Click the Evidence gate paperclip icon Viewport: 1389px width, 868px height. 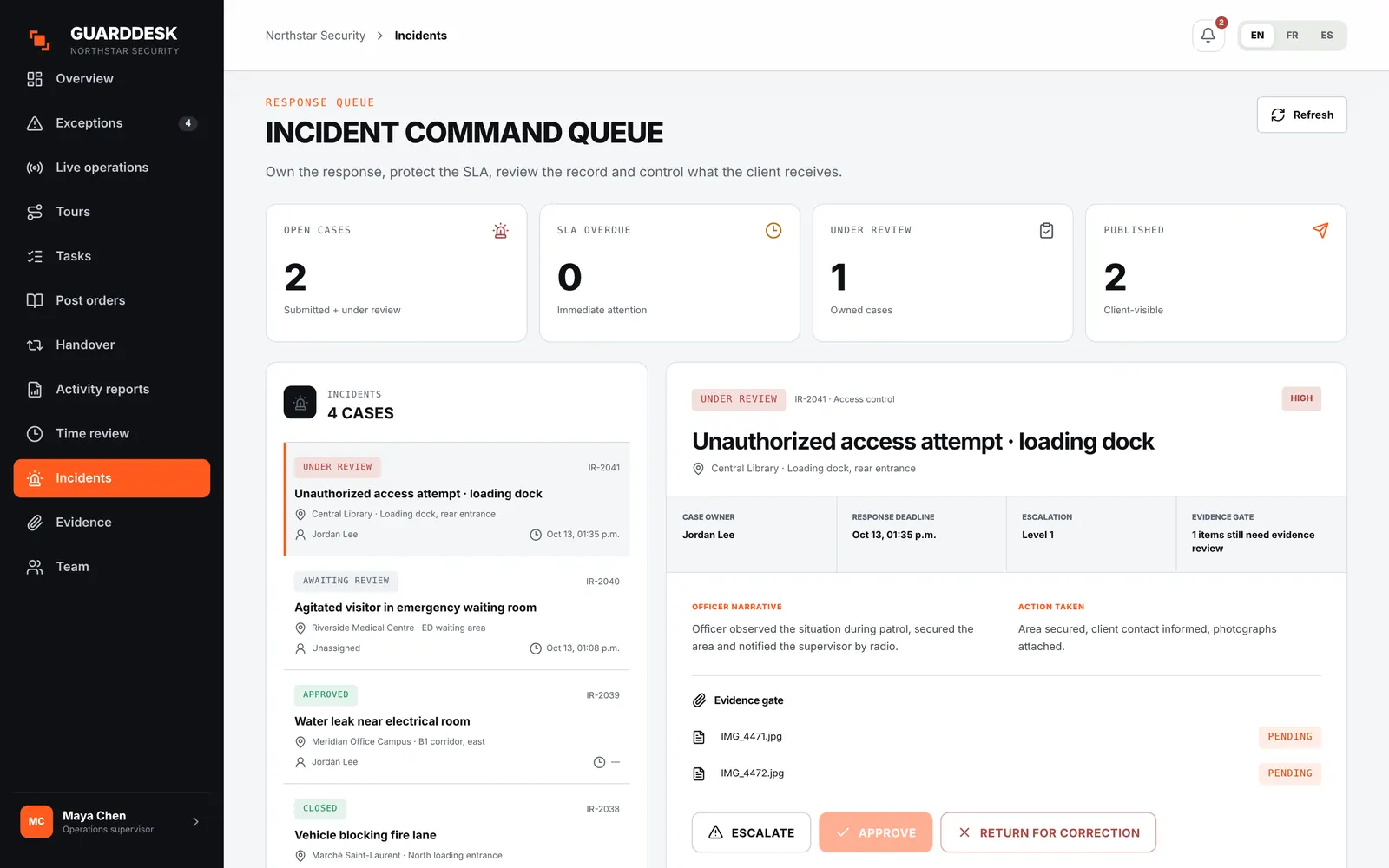click(x=699, y=700)
